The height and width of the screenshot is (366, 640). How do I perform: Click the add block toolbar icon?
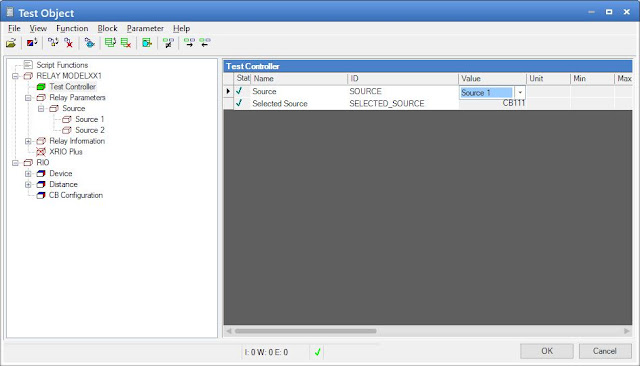[53, 42]
